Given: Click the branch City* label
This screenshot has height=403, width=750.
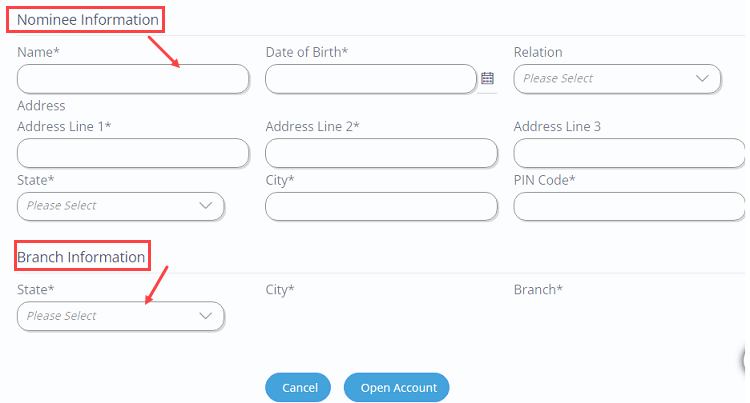Looking at the screenshot, I should pos(280,290).
